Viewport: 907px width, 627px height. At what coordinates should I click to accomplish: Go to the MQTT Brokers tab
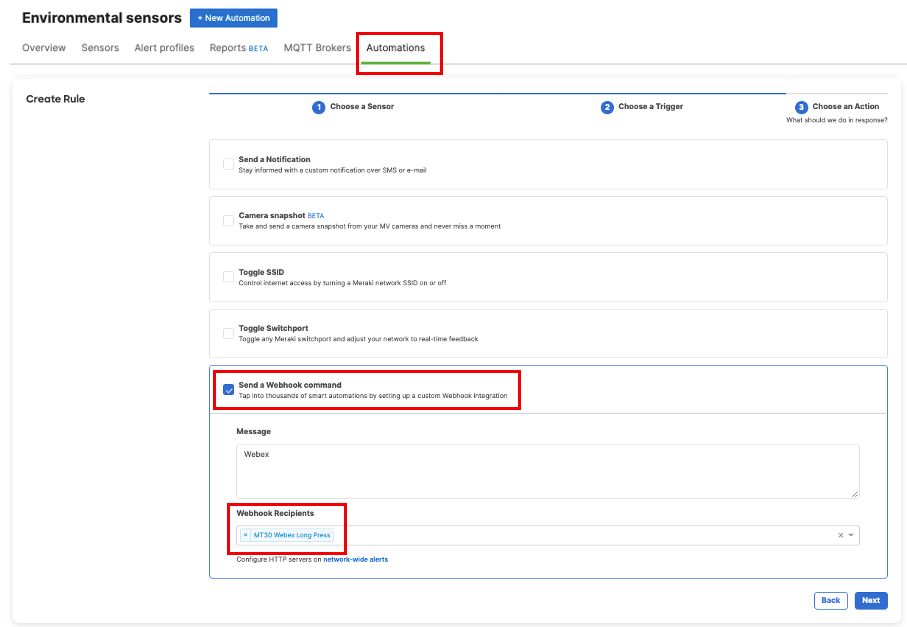click(x=317, y=48)
